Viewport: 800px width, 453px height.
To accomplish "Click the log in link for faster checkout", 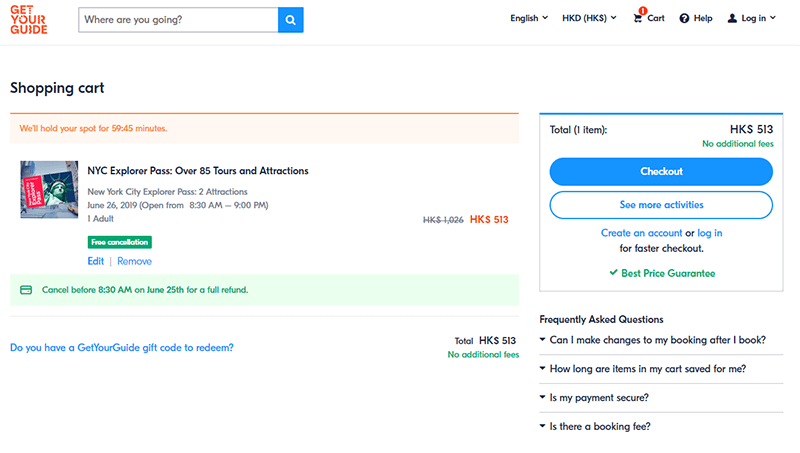I will pyautogui.click(x=710, y=233).
